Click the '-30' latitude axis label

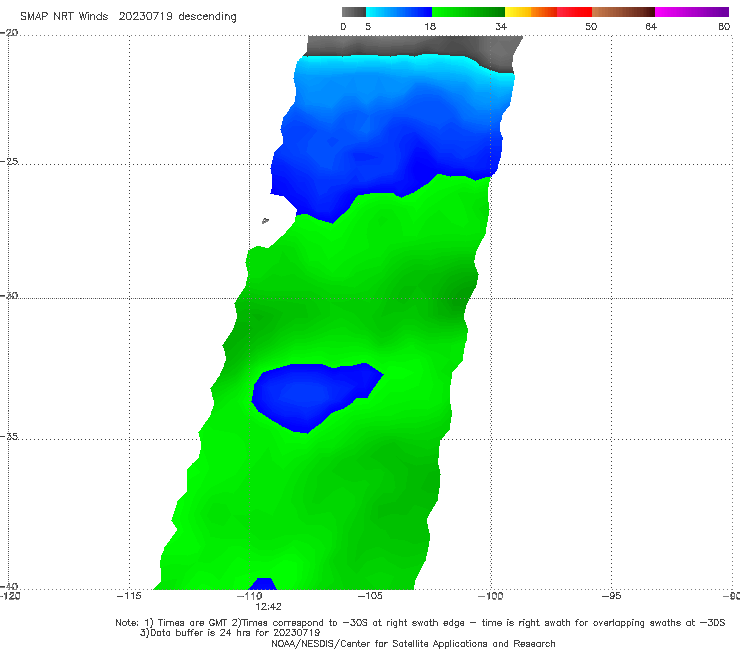coord(10,295)
